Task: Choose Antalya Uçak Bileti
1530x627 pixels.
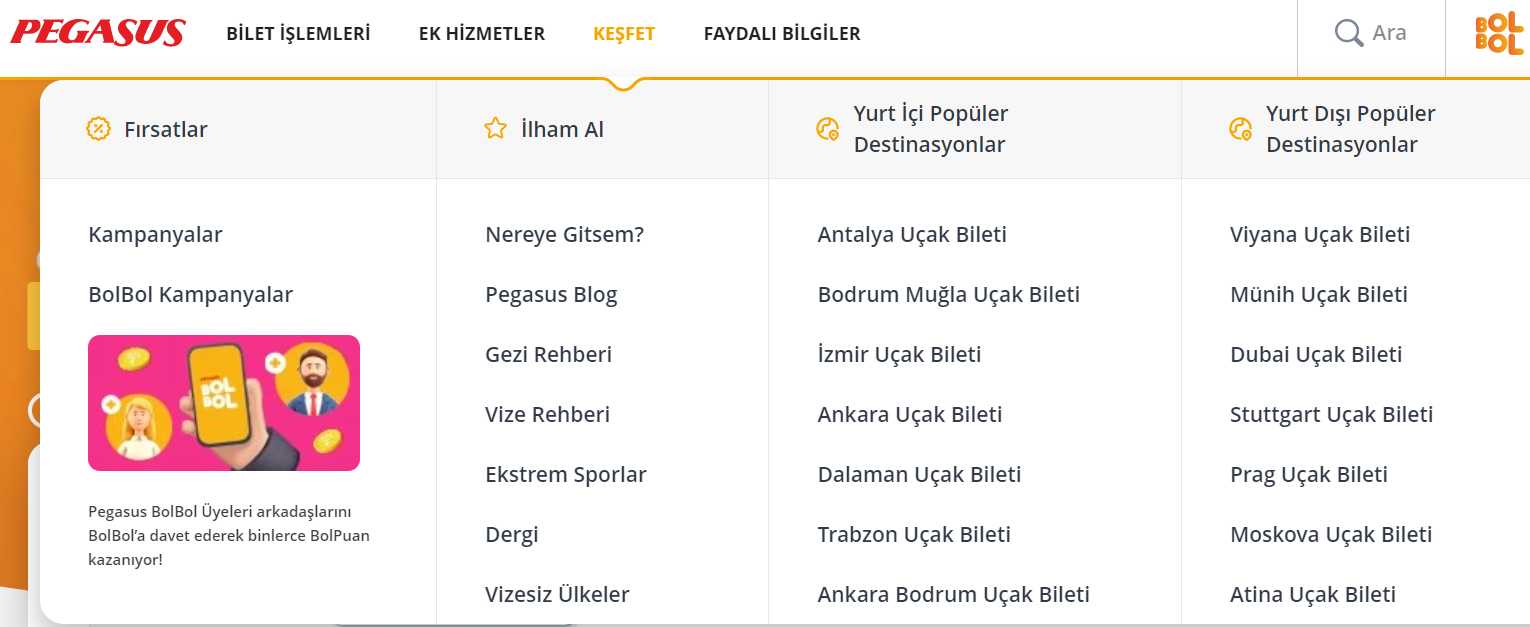Action: click(x=912, y=235)
